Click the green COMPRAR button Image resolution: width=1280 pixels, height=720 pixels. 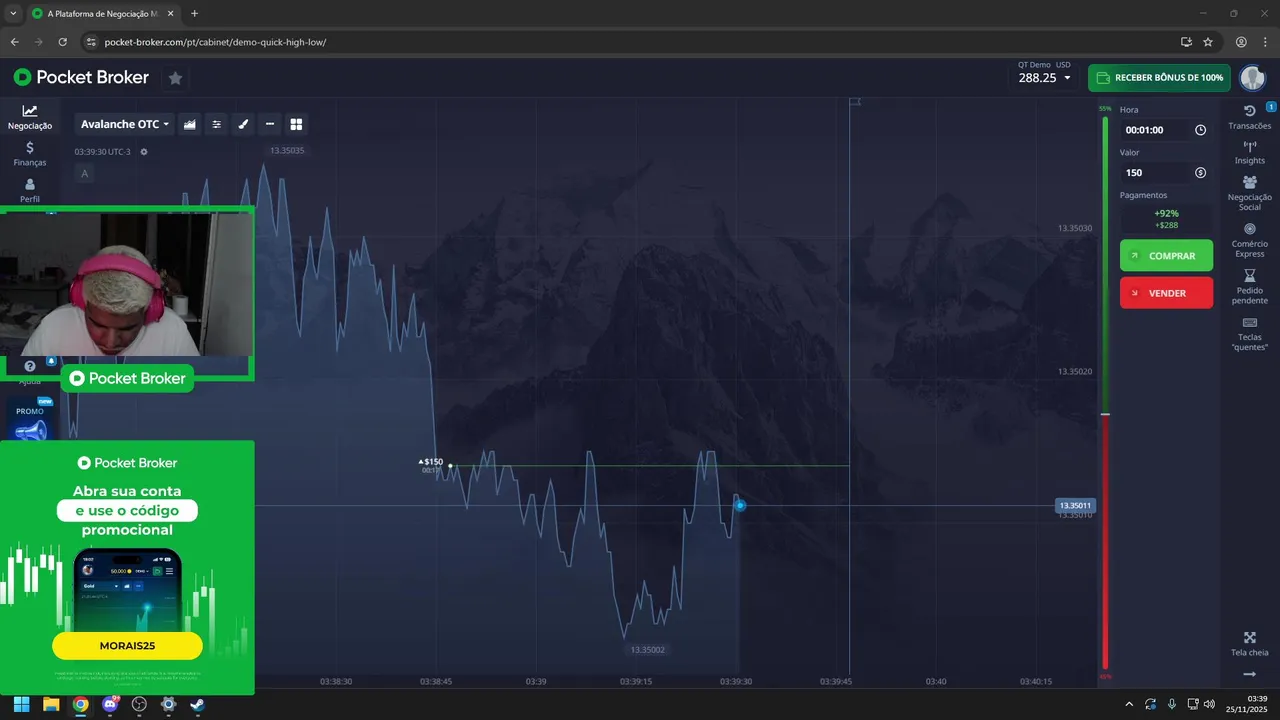tap(1166, 256)
